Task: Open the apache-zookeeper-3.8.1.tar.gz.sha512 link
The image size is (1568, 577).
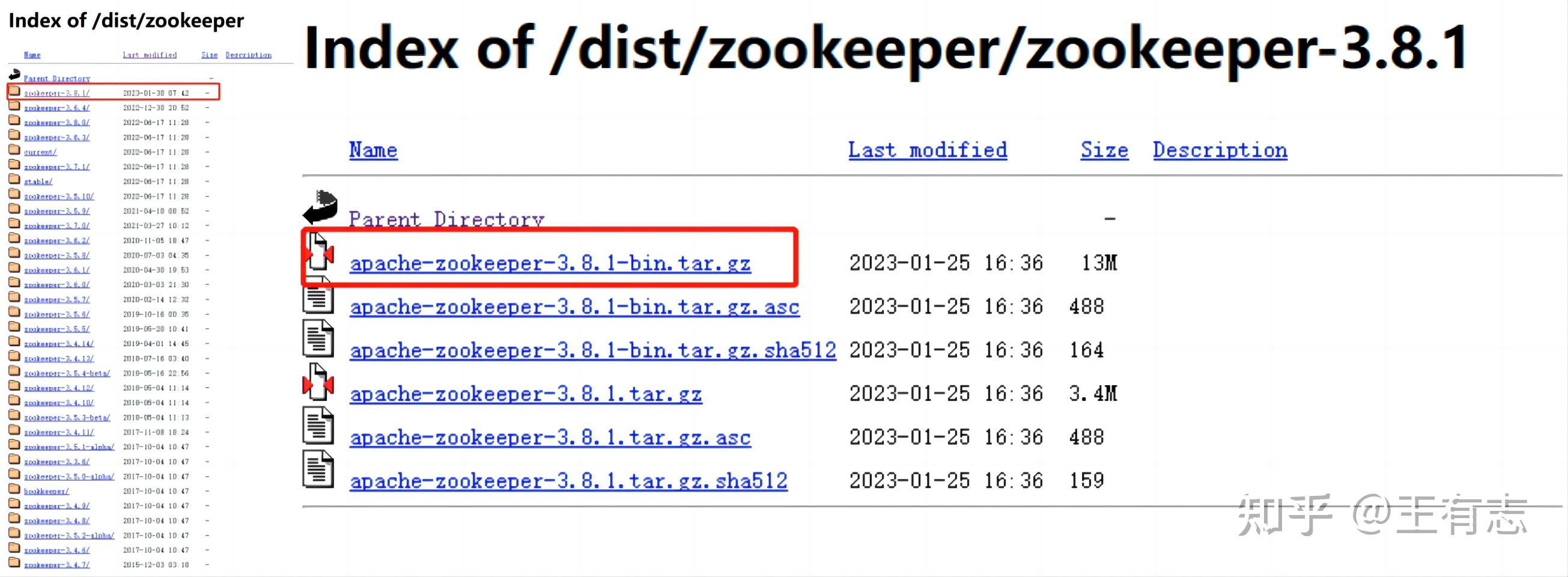Action: [x=568, y=481]
